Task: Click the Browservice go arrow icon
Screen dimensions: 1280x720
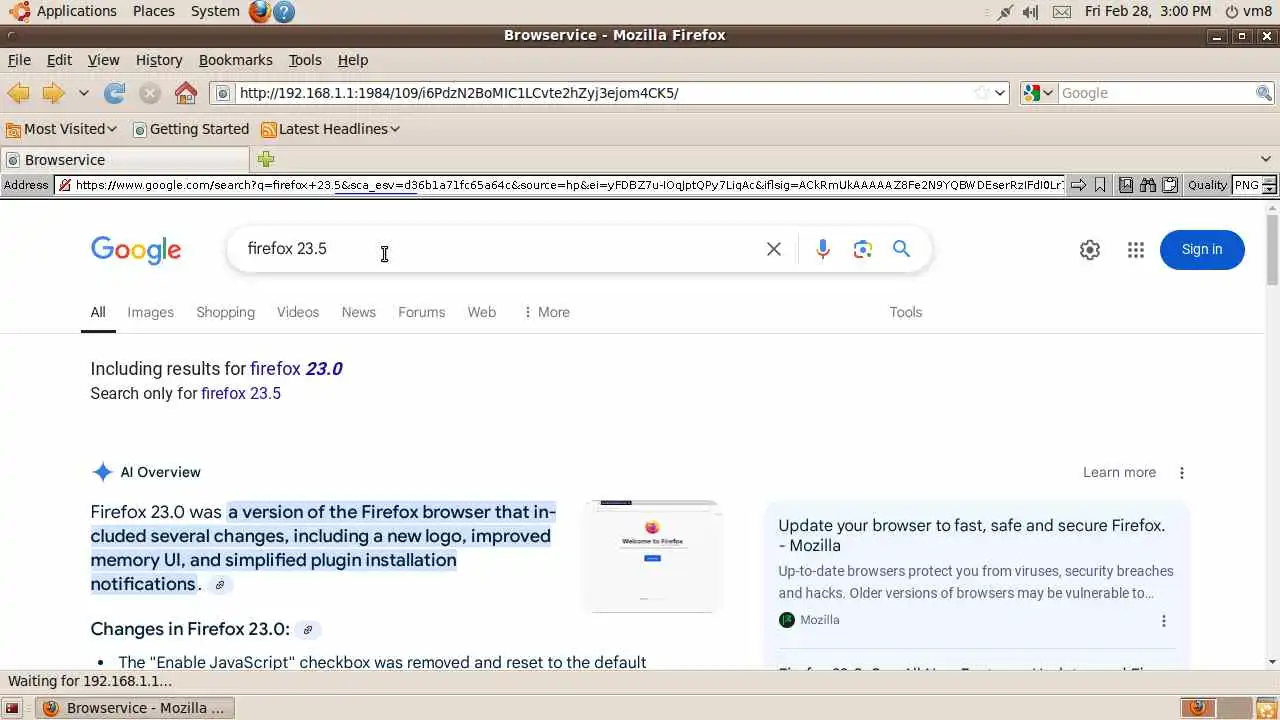Action: 1078,185
